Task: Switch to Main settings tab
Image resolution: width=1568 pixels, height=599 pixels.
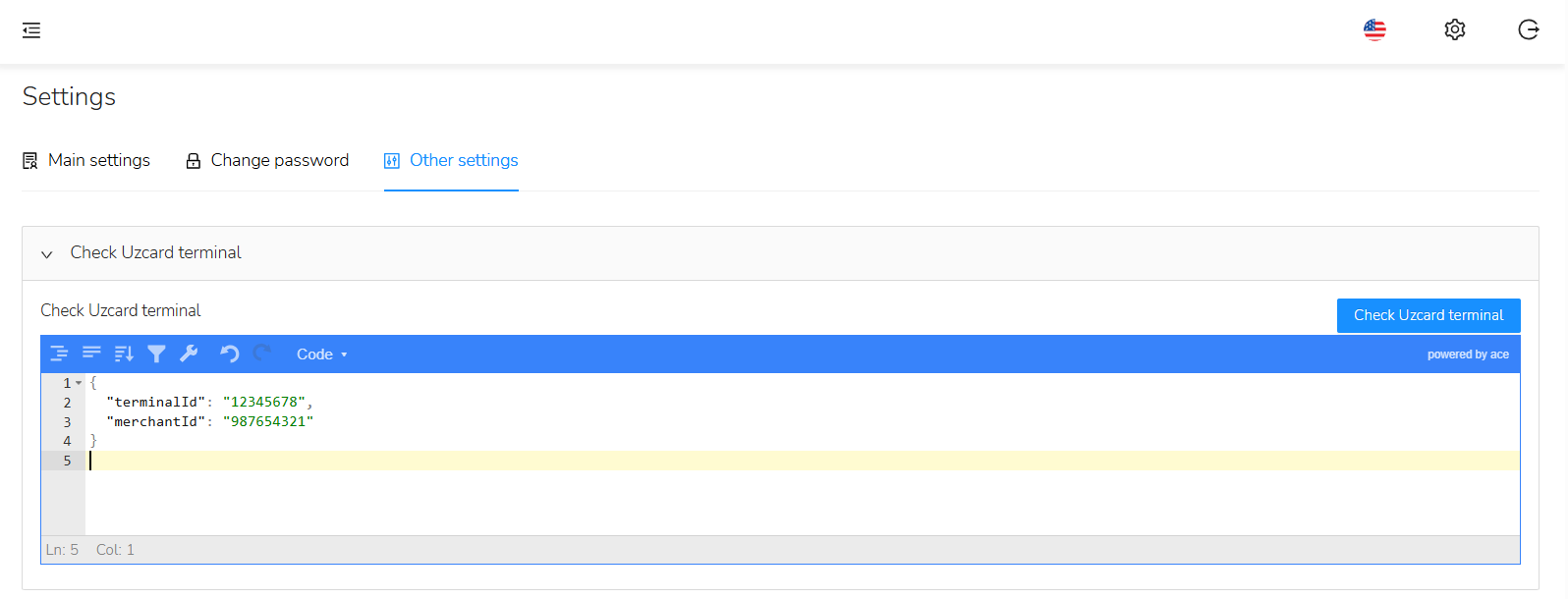Action: tap(86, 161)
